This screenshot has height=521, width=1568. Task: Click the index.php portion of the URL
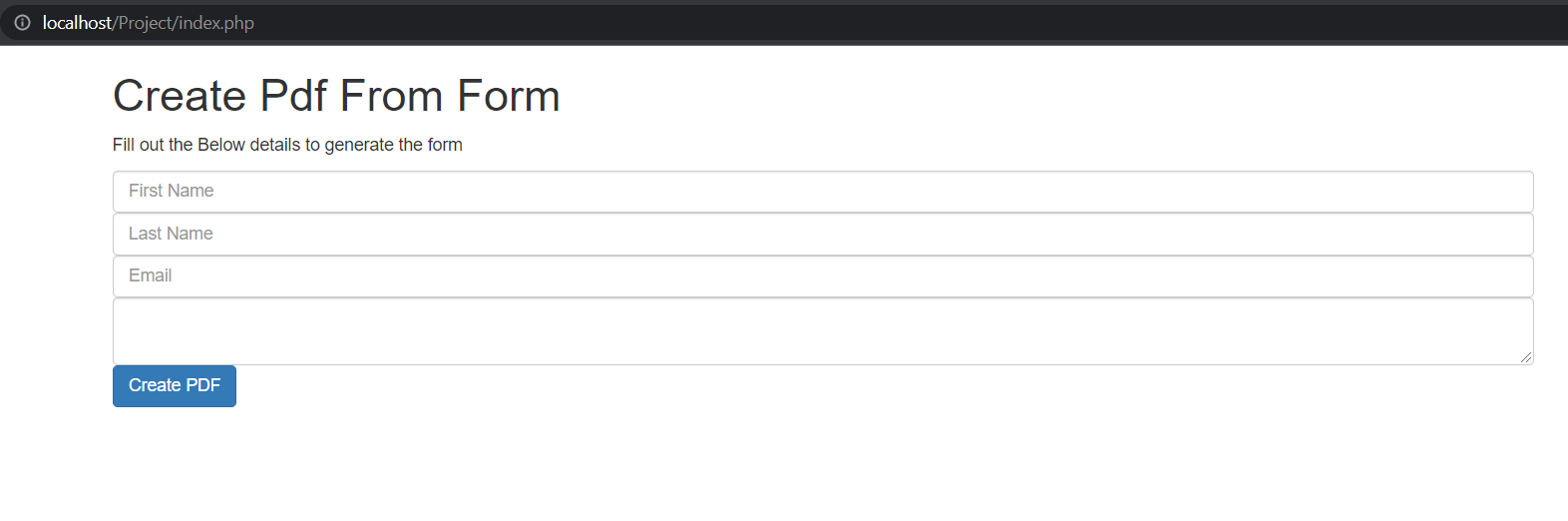[216, 23]
